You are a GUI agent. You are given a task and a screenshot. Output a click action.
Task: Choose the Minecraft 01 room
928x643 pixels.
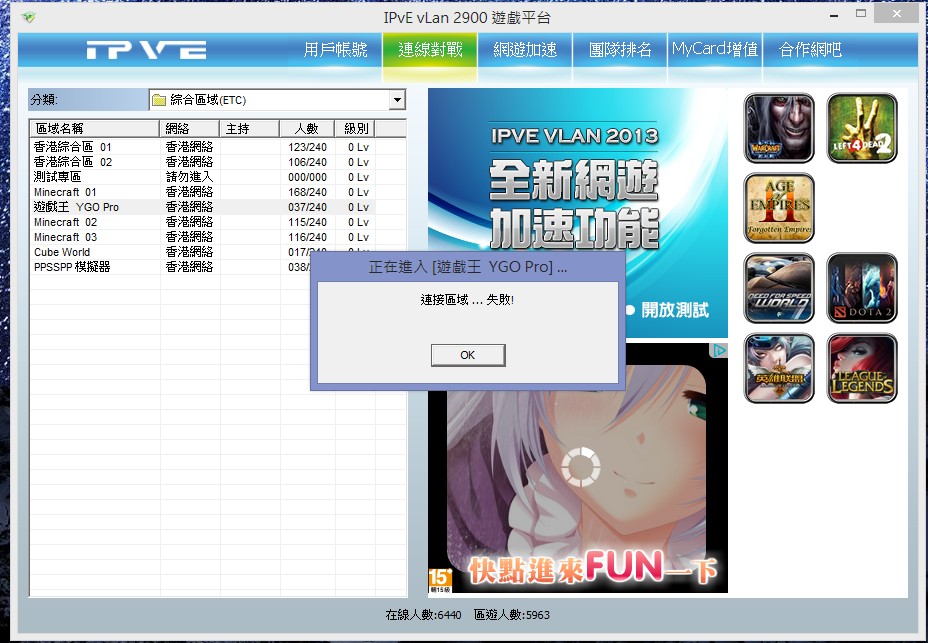(202, 192)
